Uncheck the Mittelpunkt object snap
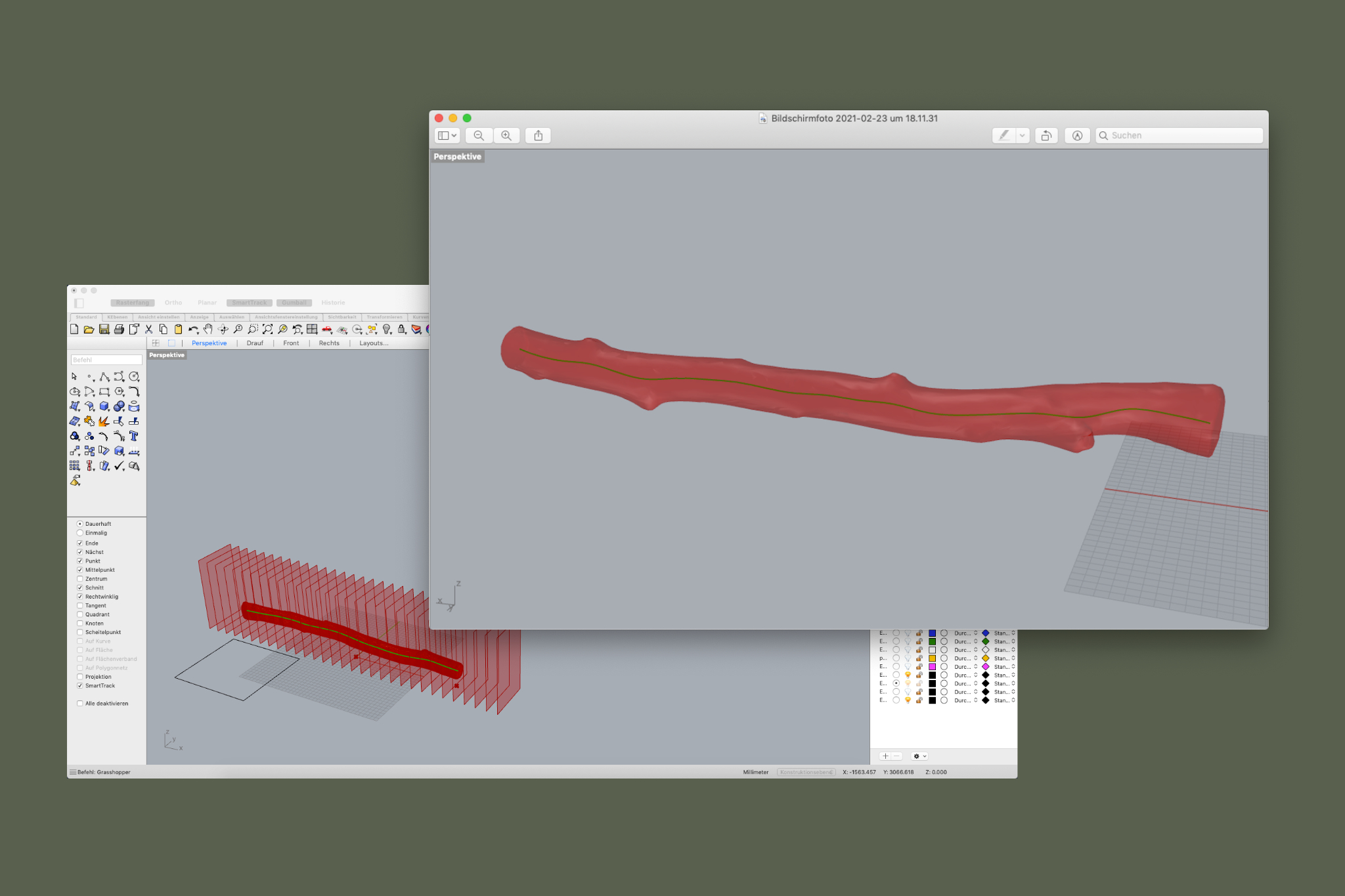Image resolution: width=1345 pixels, height=896 pixels. pos(80,570)
